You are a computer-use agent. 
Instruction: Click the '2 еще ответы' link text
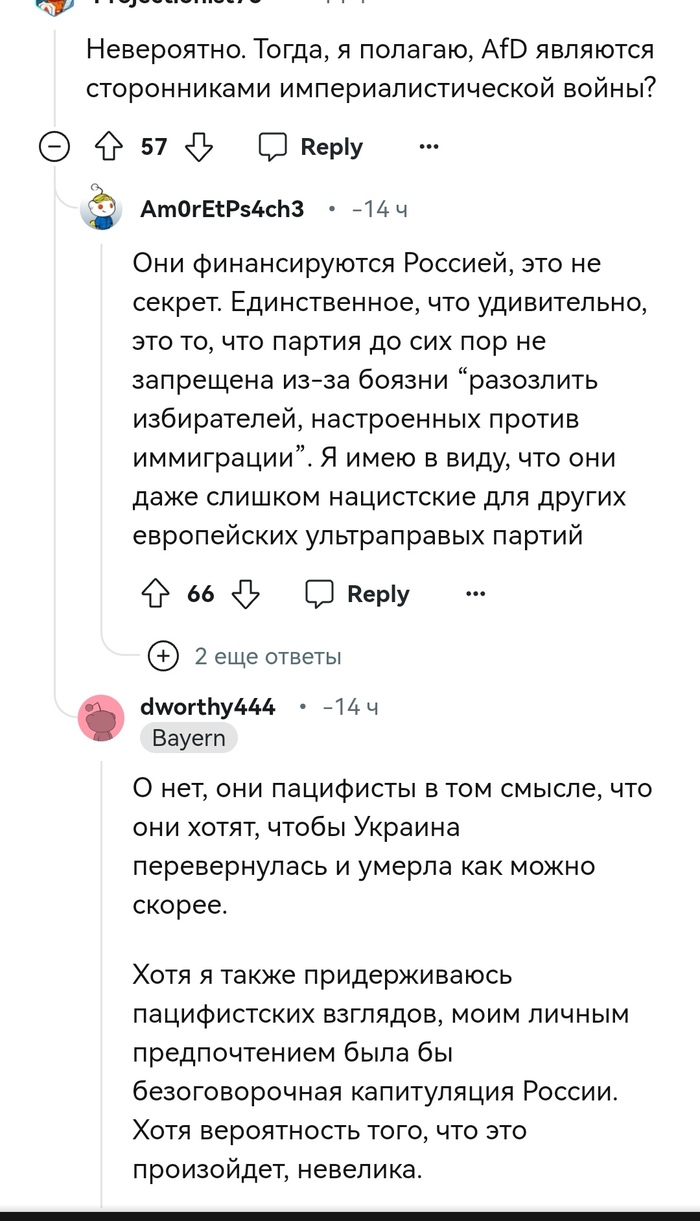point(267,656)
